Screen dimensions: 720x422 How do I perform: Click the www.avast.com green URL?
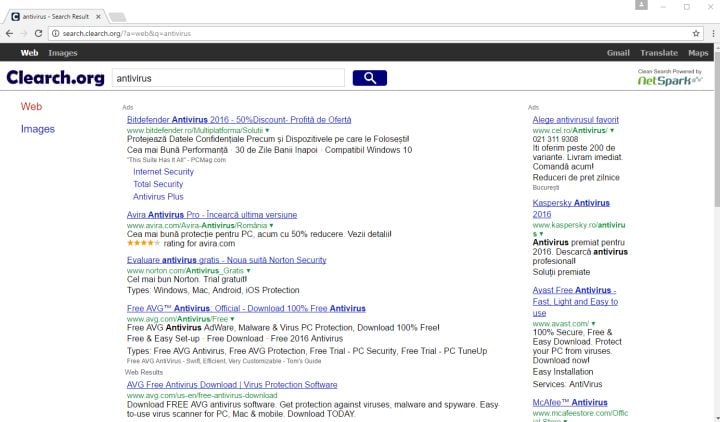(x=561, y=324)
